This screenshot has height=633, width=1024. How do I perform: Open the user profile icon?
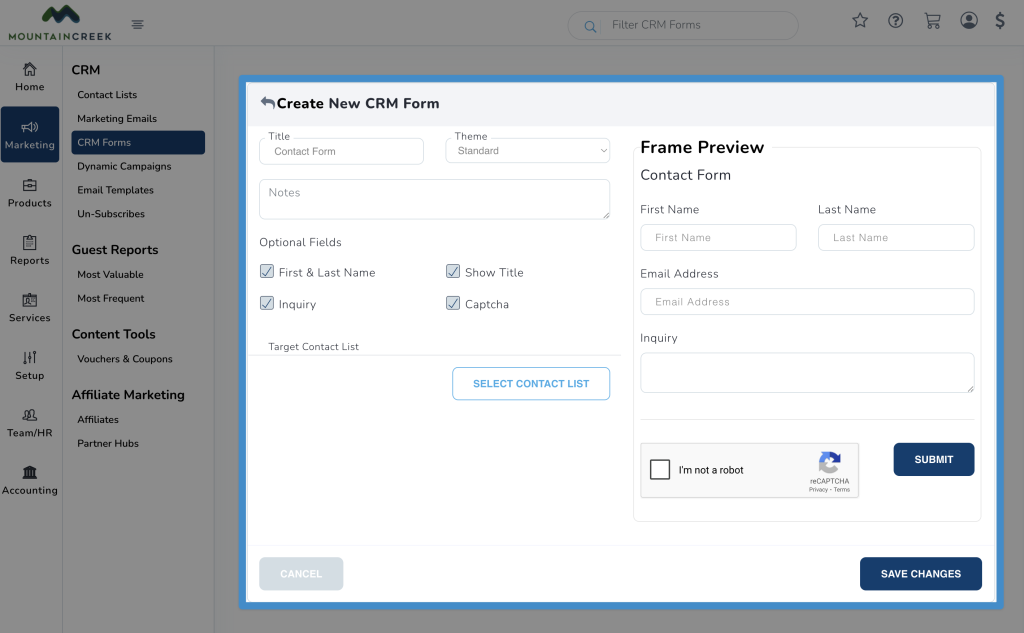click(968, 21)
